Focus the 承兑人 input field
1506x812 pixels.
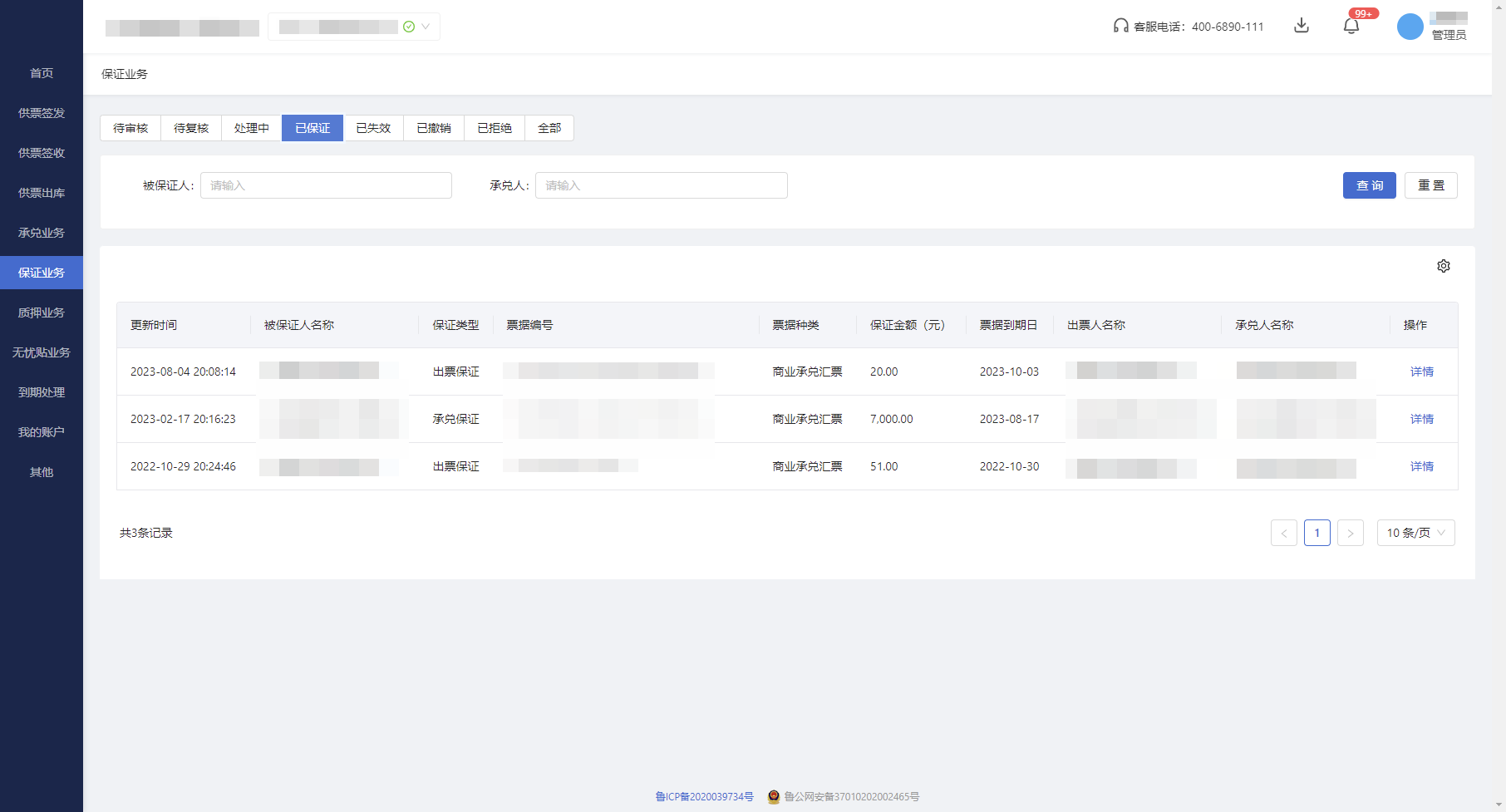click(661, 185)
